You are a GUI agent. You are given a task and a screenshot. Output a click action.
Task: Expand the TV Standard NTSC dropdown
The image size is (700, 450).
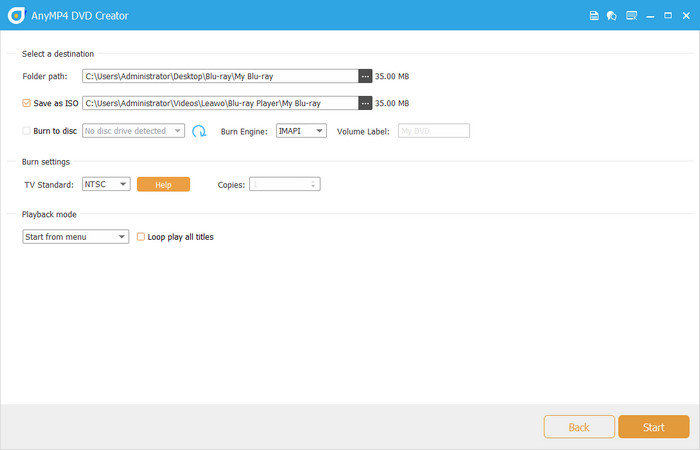pyautogui.click(x=106, y=184)
